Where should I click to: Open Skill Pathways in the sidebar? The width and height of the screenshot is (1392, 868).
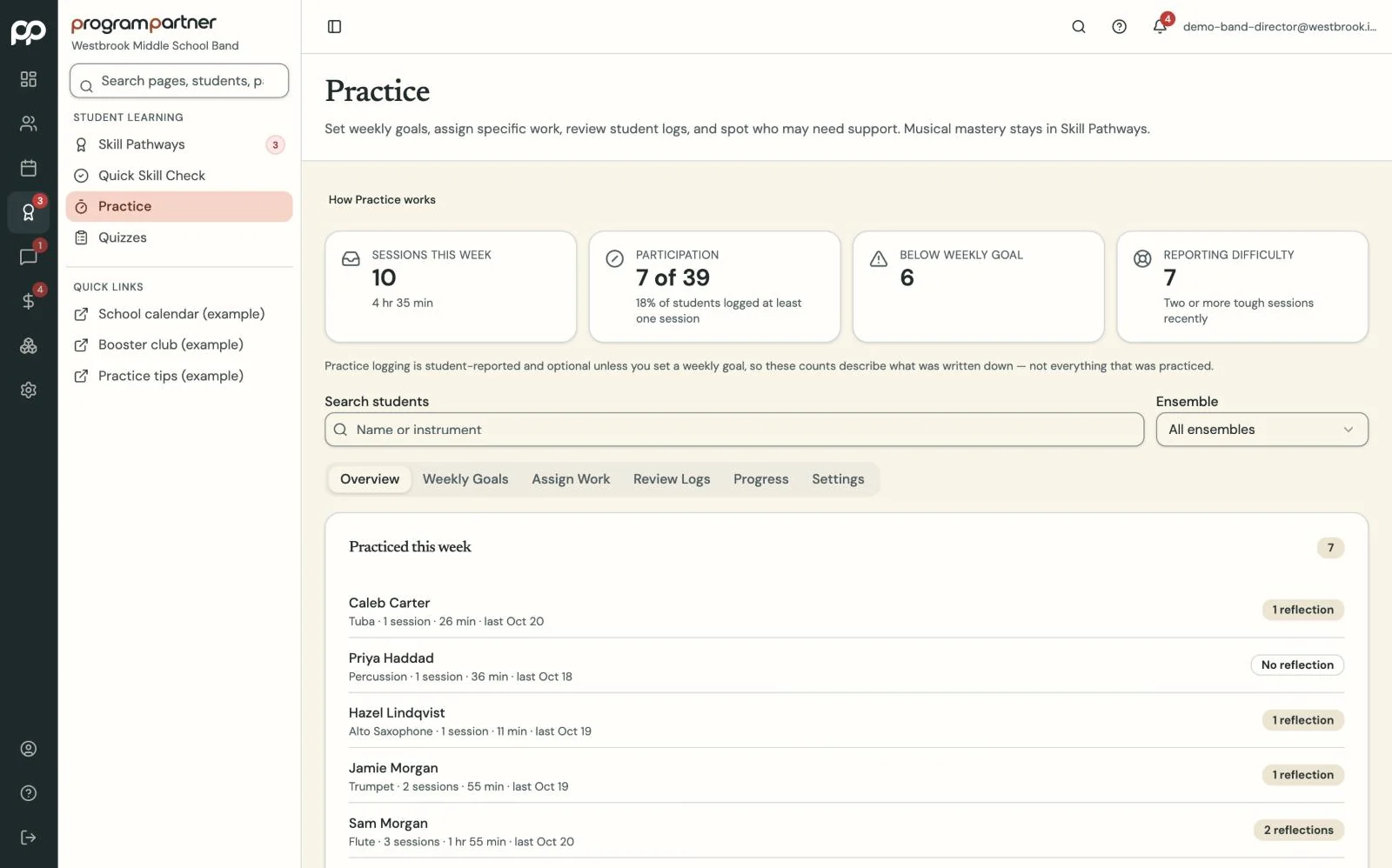click(x=179, y=144)
